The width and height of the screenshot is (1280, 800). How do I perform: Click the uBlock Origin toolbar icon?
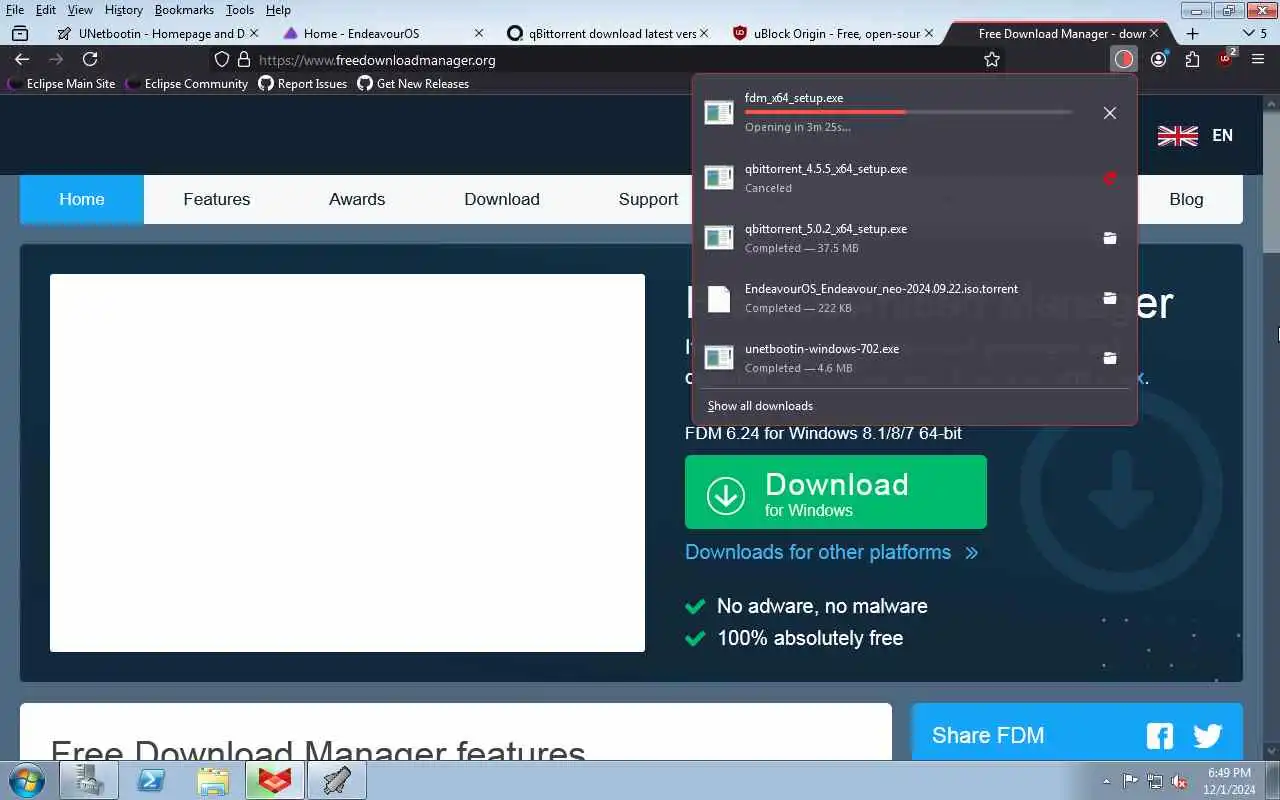[x=1226, y=59]
